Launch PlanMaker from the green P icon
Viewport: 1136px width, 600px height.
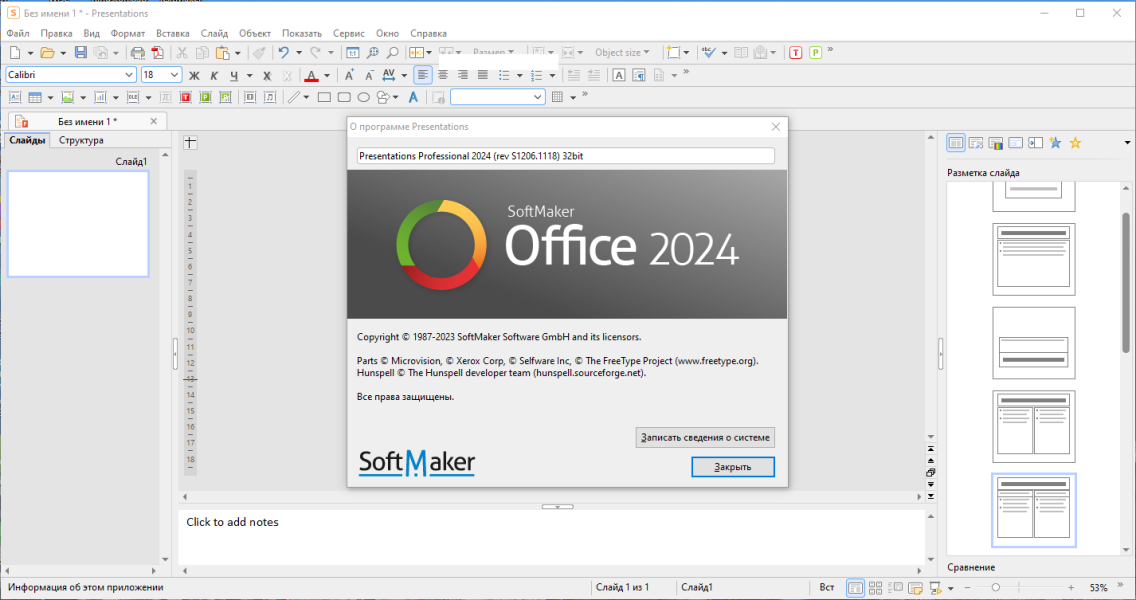click(815, 52)
